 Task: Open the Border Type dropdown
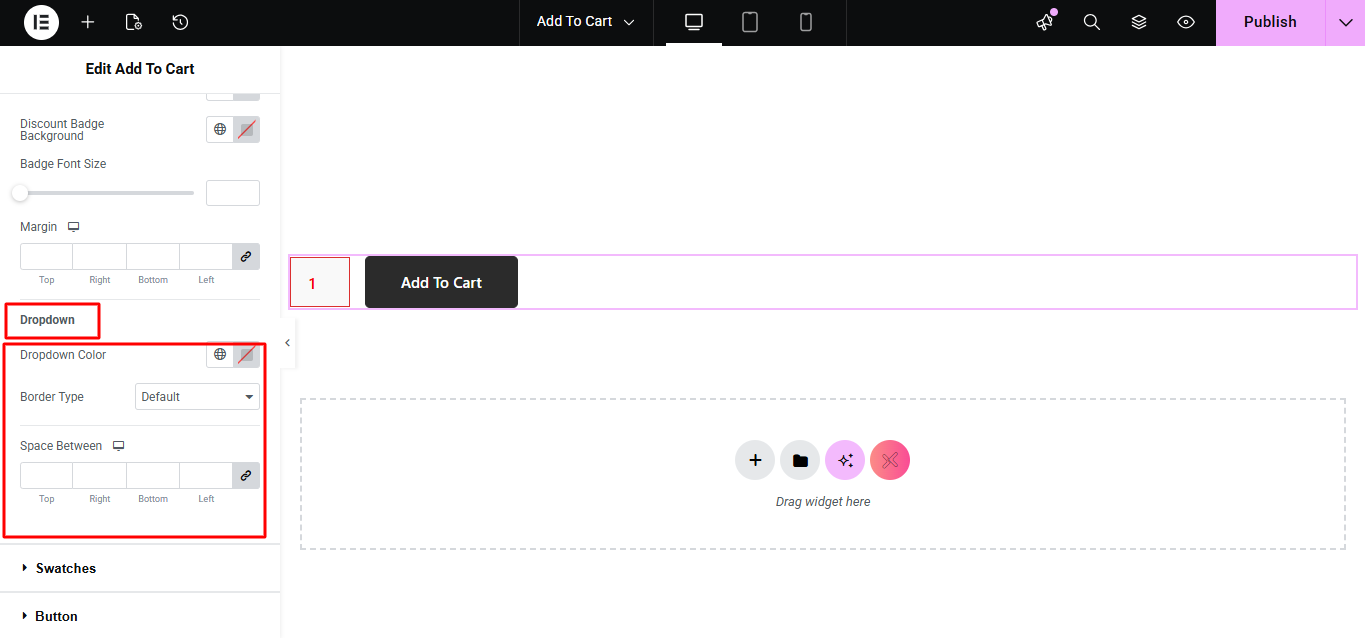[x=197, y=397]
